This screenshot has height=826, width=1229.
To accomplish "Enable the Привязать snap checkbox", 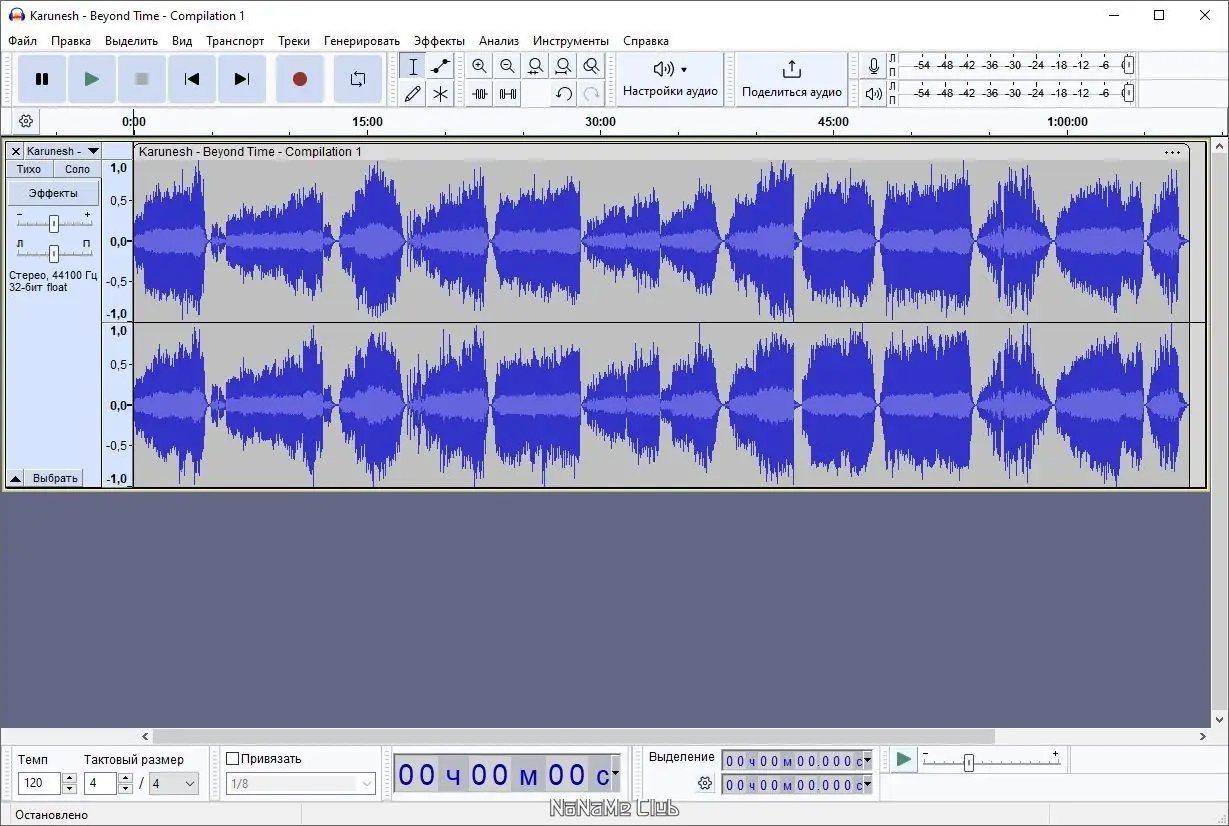I will coord(233,759).
